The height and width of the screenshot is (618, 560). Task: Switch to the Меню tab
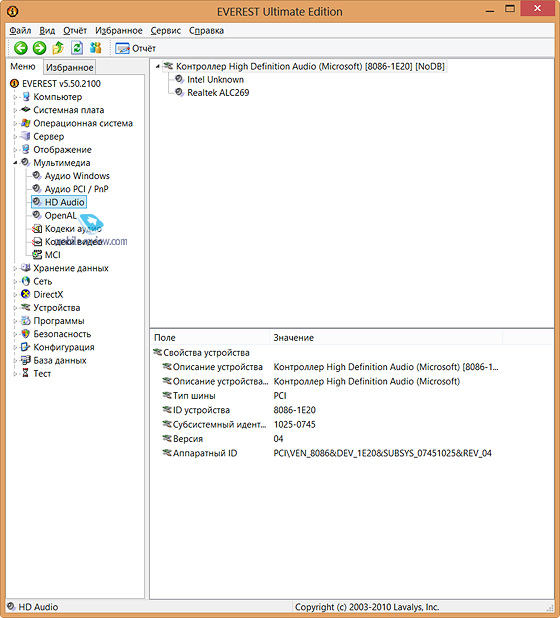23,67
